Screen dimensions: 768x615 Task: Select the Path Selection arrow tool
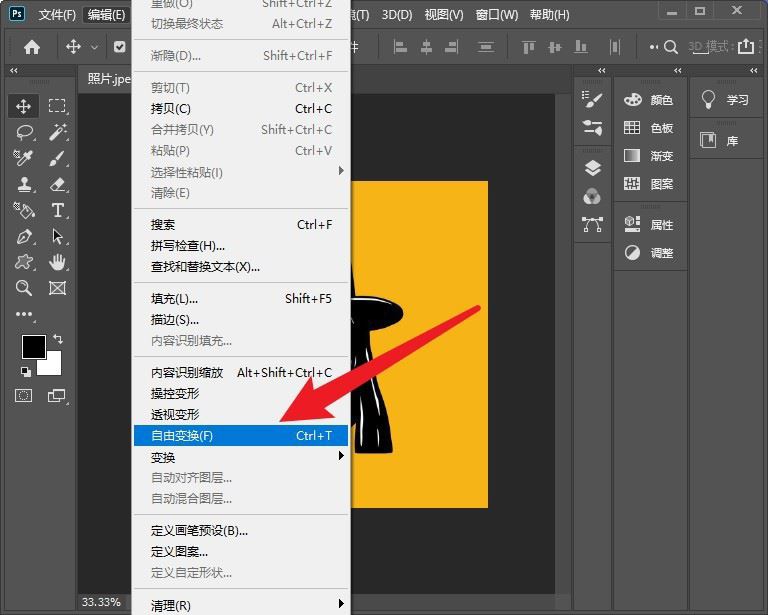[57, 237]
